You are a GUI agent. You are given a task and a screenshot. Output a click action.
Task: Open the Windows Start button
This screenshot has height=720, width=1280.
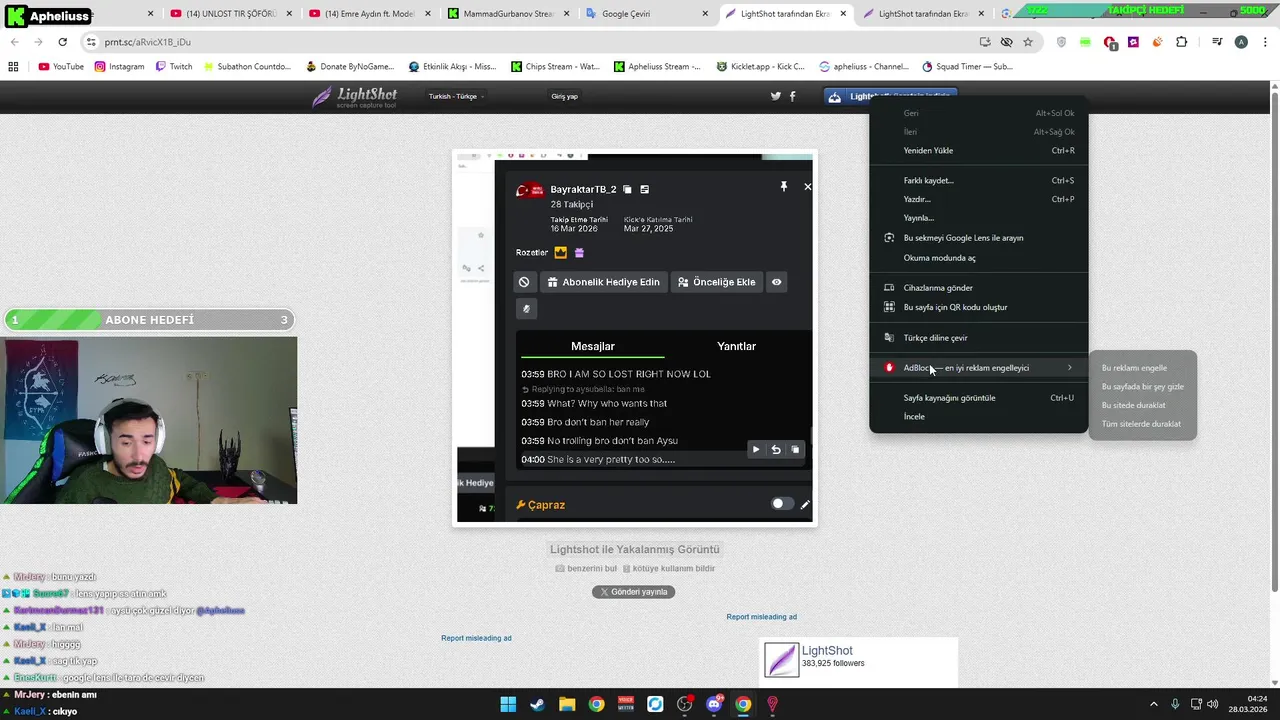[508, 704]
